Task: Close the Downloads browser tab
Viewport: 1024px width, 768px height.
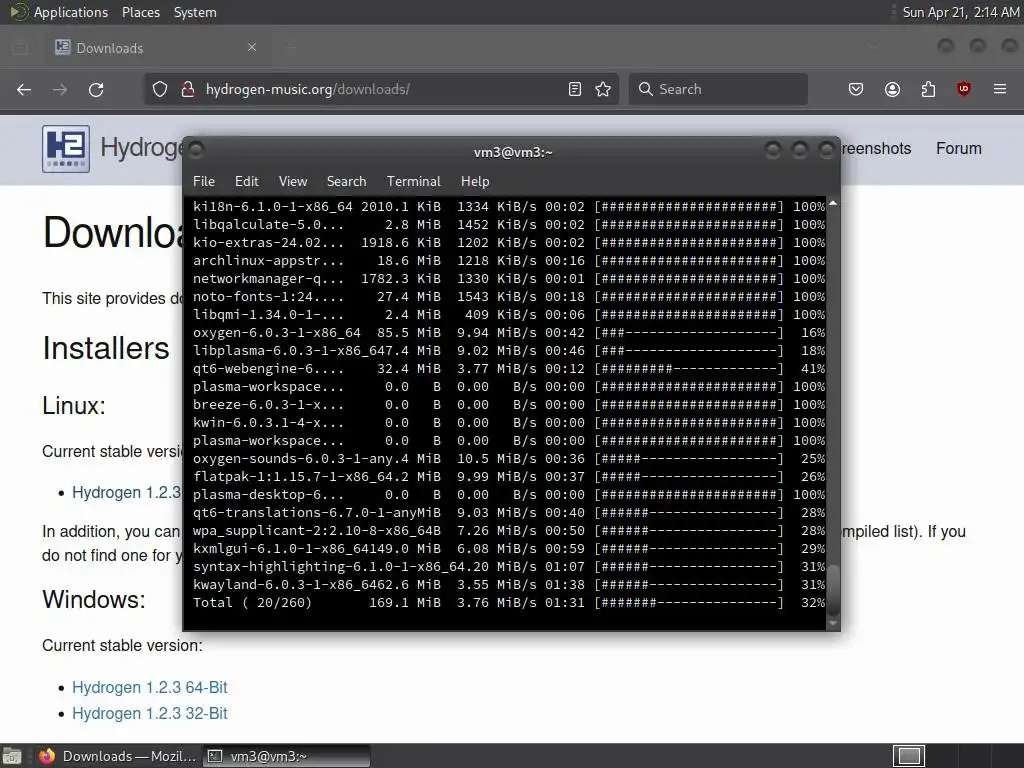Action: (252, 47)
